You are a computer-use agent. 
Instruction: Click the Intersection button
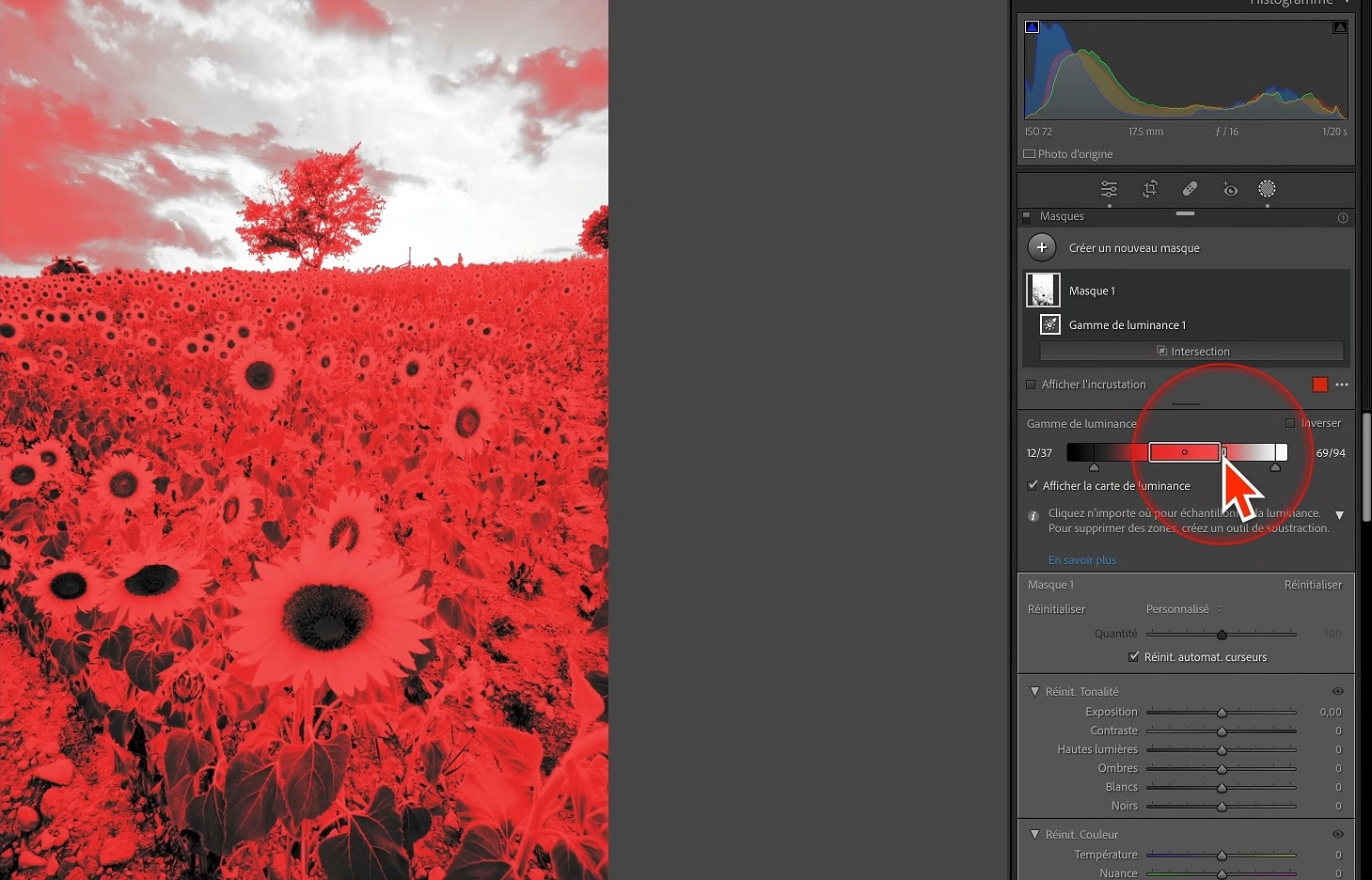pos(1191,351)
